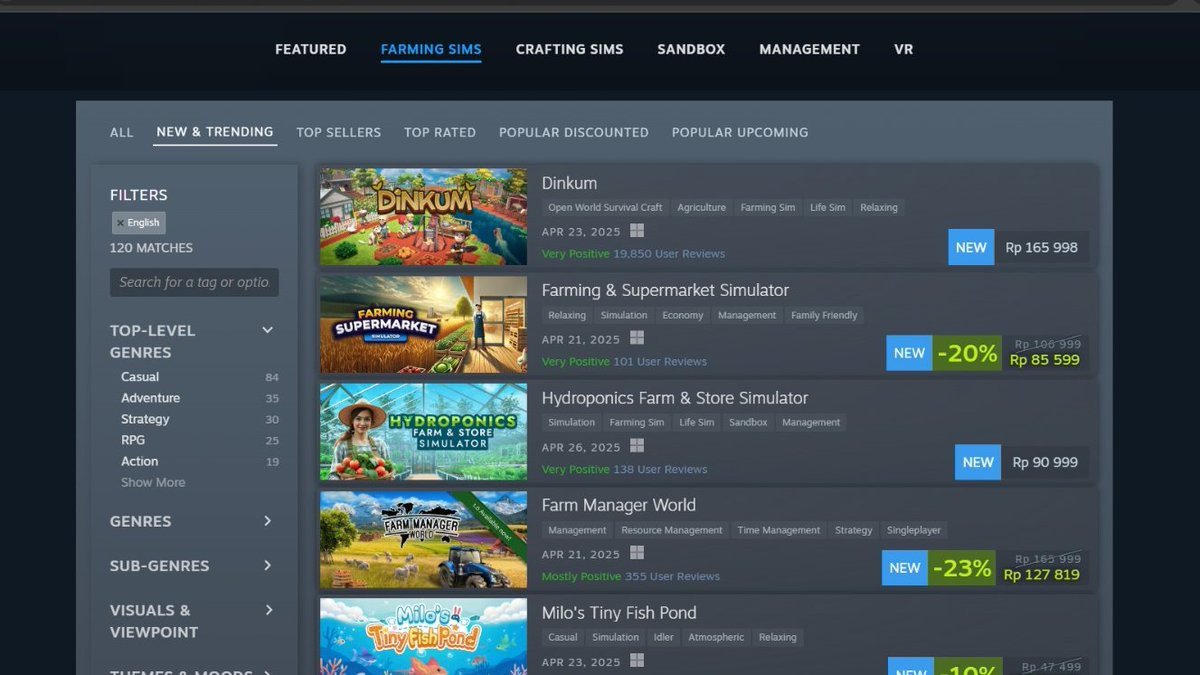Image resolution: width=1200 pixels, height=675 pixels.
Task: Show Popular Upcoming list
Action: click(x=740, y=132)
